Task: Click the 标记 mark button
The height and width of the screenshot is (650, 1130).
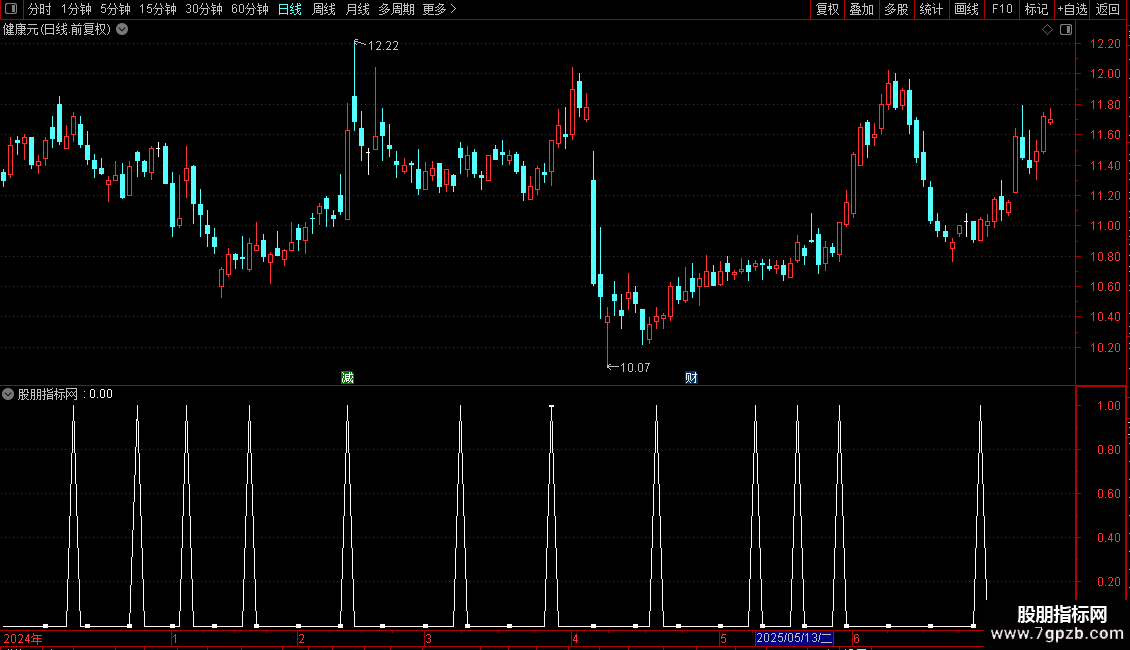Action: (x=1036, y=9)
